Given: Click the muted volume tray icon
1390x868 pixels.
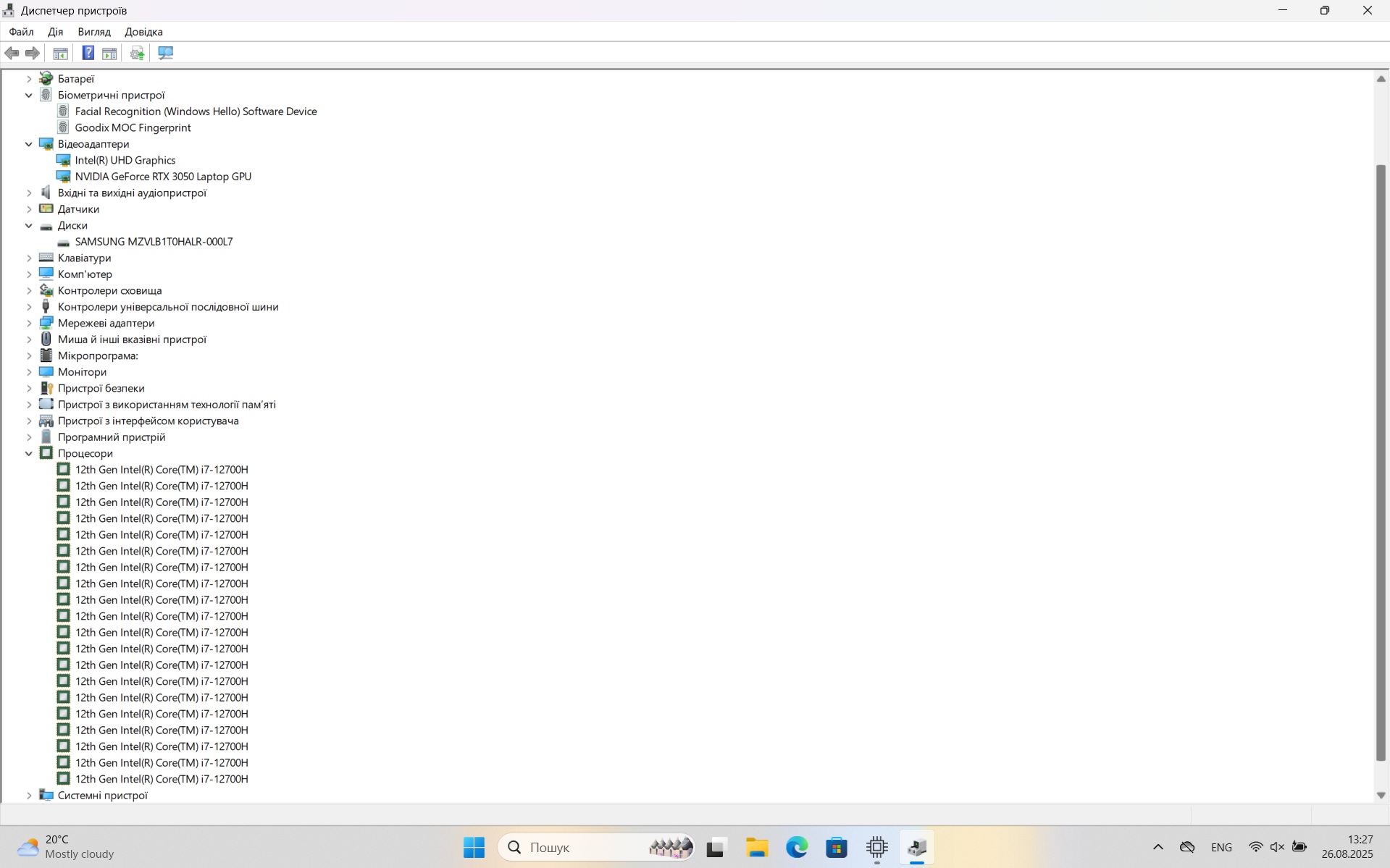Looking at the screenshot, I should 1277,847.
